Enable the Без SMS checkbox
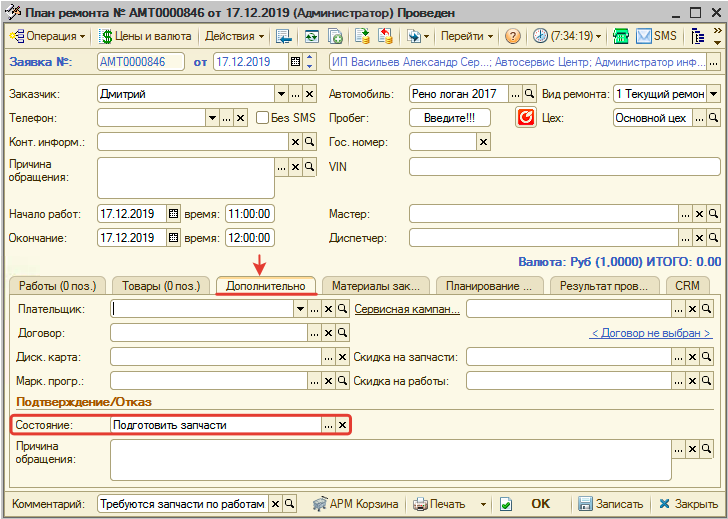The height and width of the screenshot is (519, 728). click(x=261, y=118)
